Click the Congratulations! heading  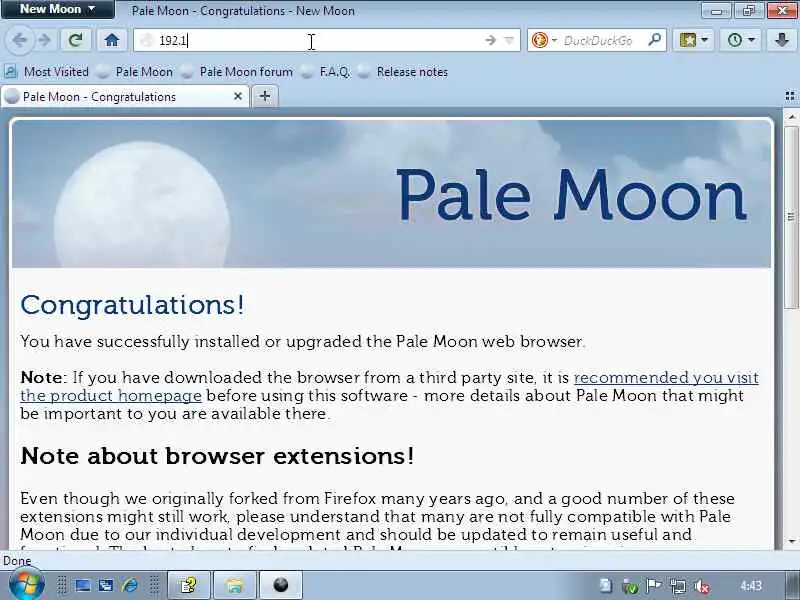[132, 305]
